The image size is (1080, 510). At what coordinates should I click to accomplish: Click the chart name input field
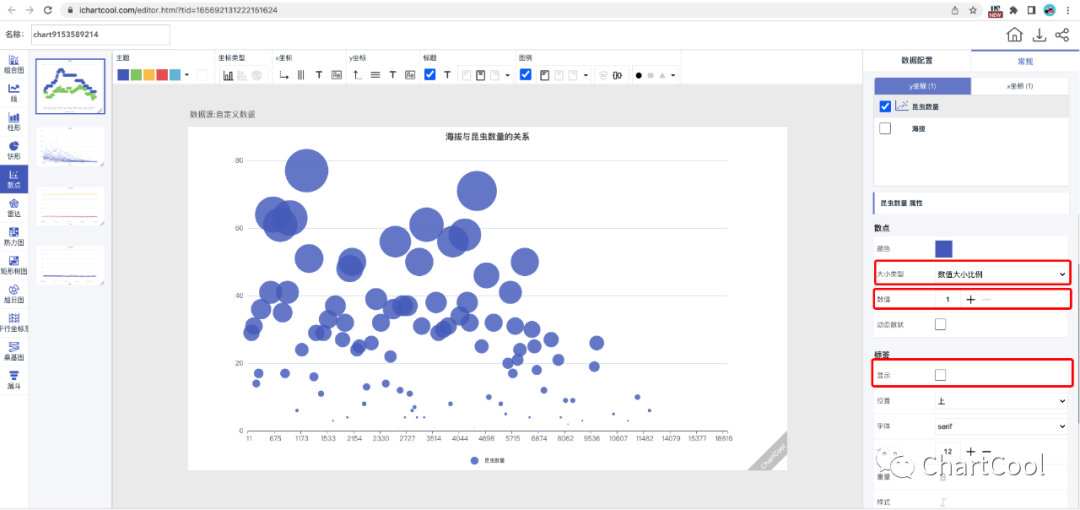click(100, 35)
